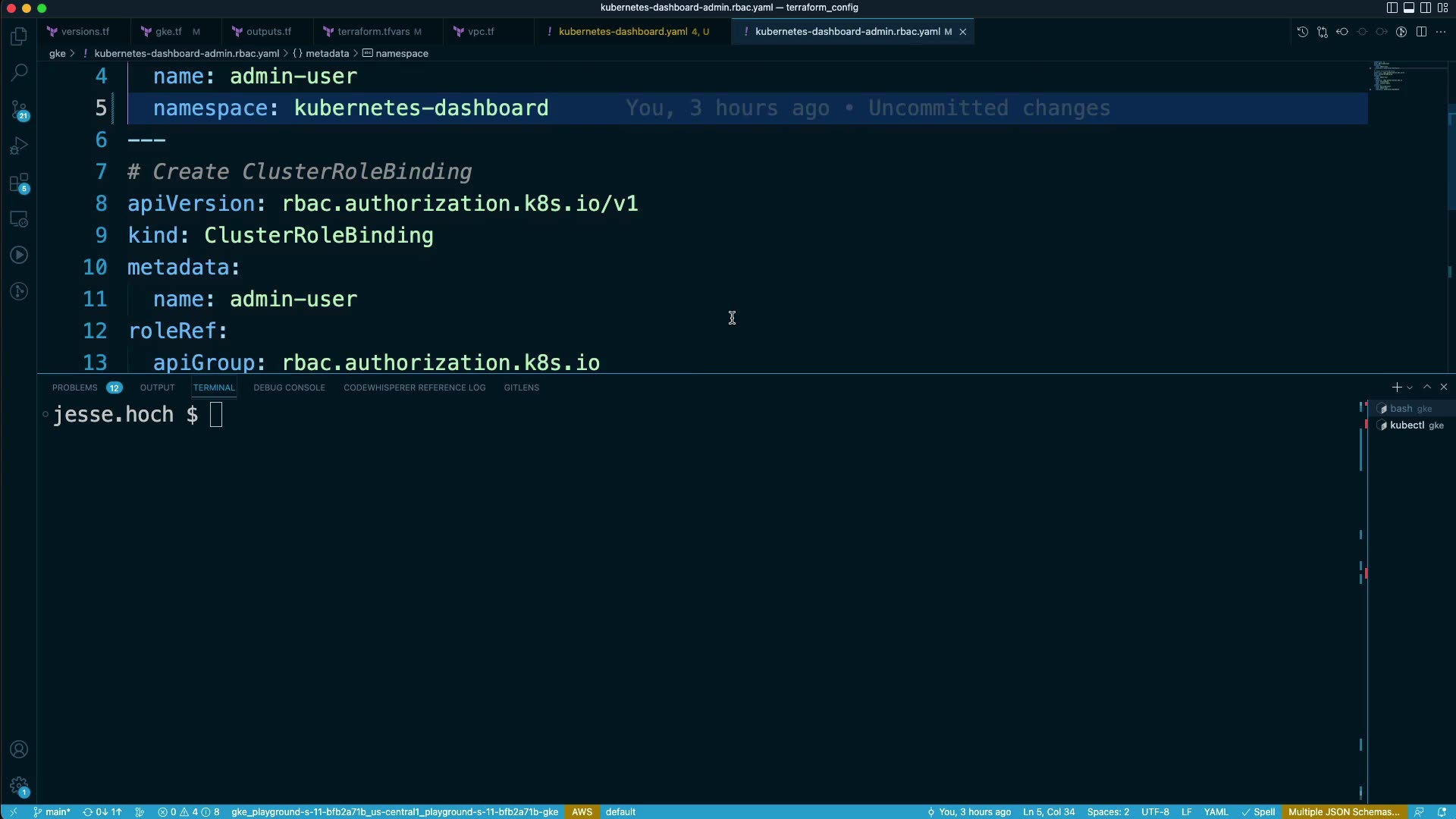Maximize the panel size chevron
The width and height of the screenshot is (1456, 819).
click(x=1427, y=387)
